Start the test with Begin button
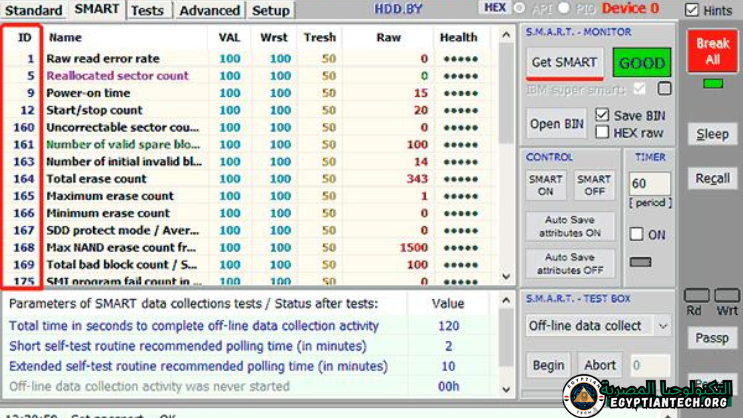This screenshot has width=743, height=418. click(548, 365)
